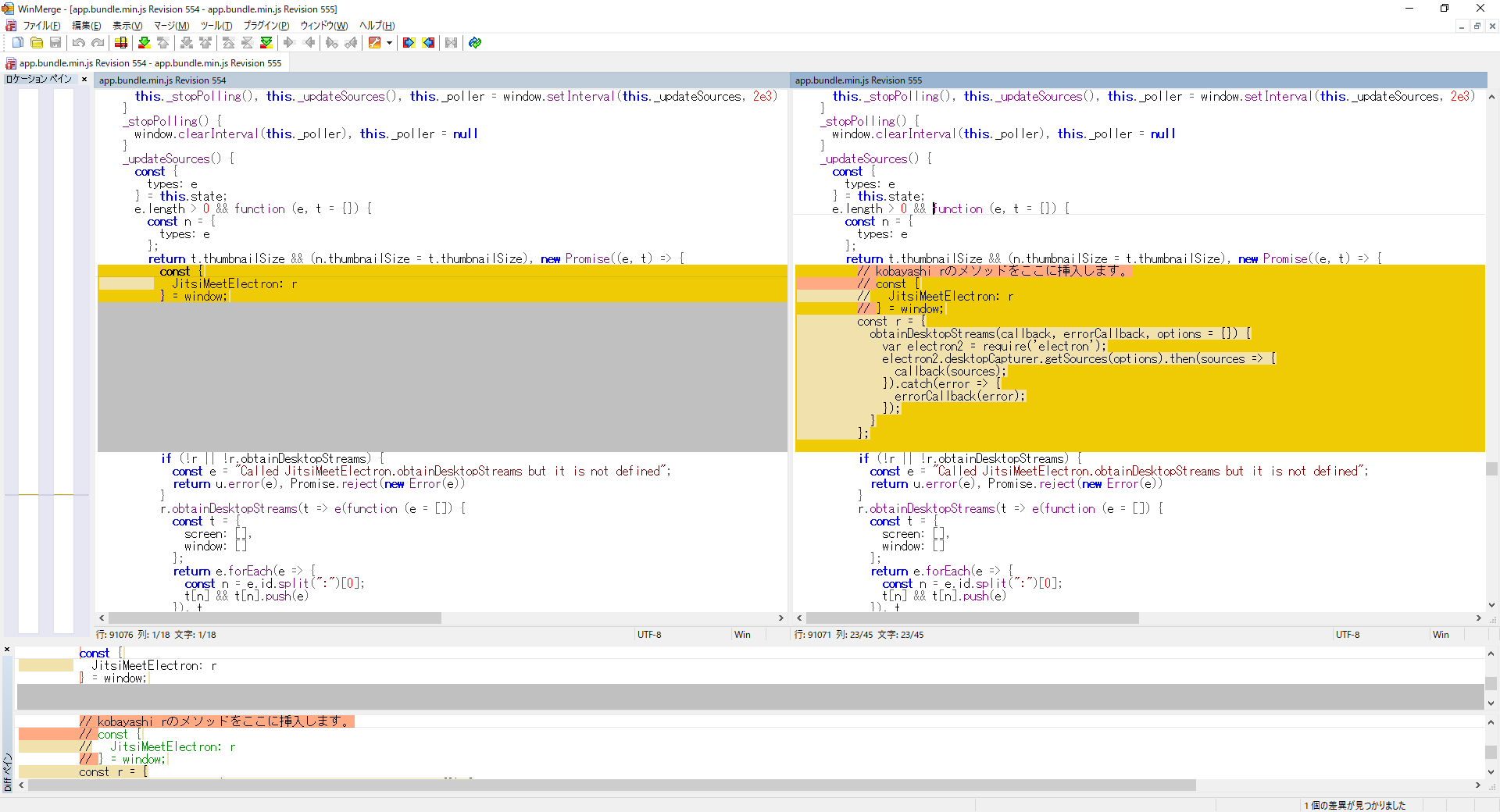The width and height of the screenshot is (1500, 812).
Task: Copy current difference to the left pane
Action: click(x=309, y=43)
